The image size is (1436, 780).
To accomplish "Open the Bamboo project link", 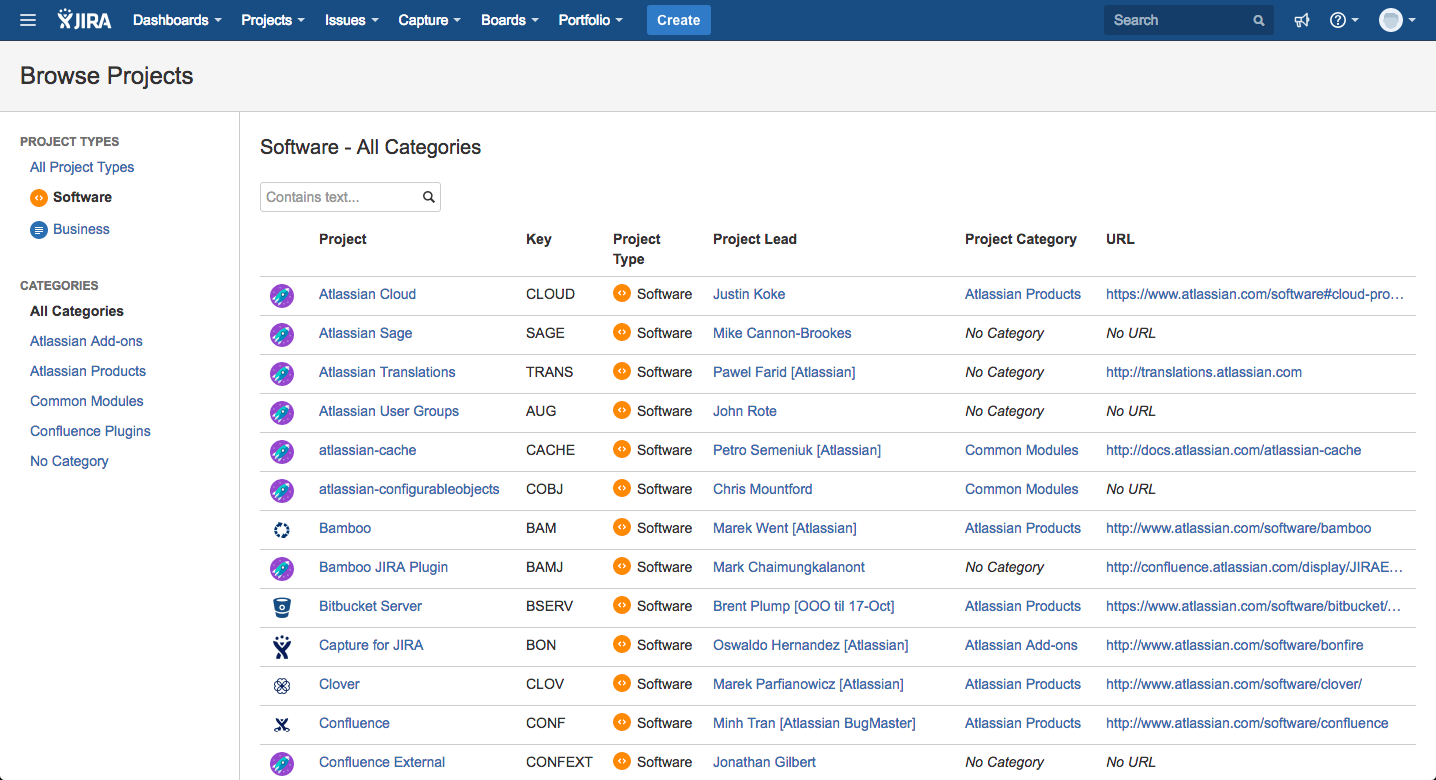I will pos(345,528).
